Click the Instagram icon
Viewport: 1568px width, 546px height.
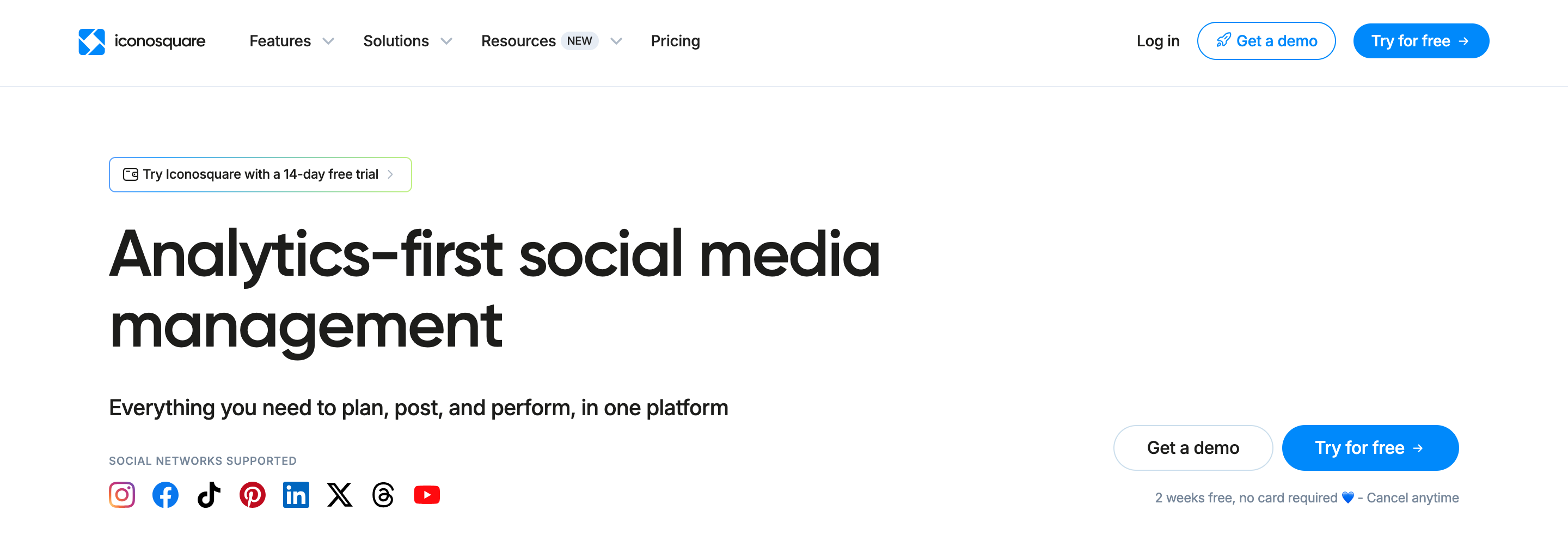coord(122,495)
